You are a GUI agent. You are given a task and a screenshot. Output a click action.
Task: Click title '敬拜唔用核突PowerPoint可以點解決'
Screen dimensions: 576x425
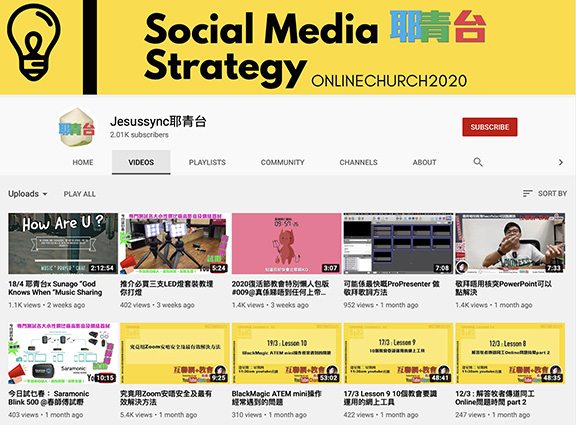point(503,288)
